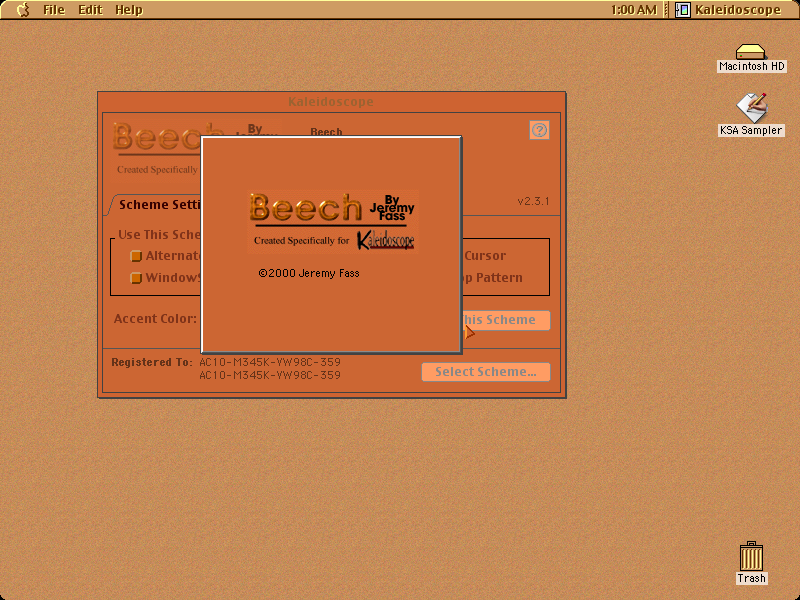Click the Pattern option label
Image resolution: width=800 pixels, height=600 pixels.
click(499, 278)
